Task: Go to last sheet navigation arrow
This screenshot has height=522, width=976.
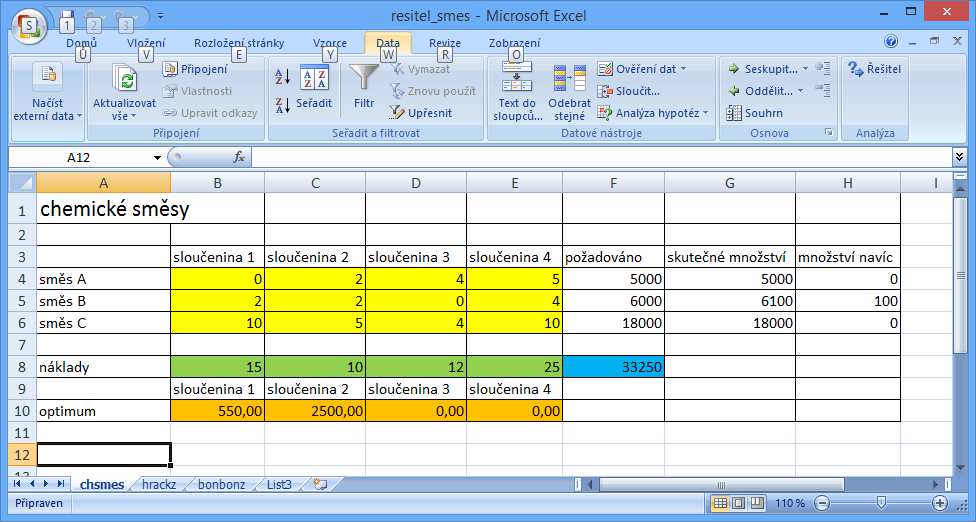Action: (x=60, y=483)
